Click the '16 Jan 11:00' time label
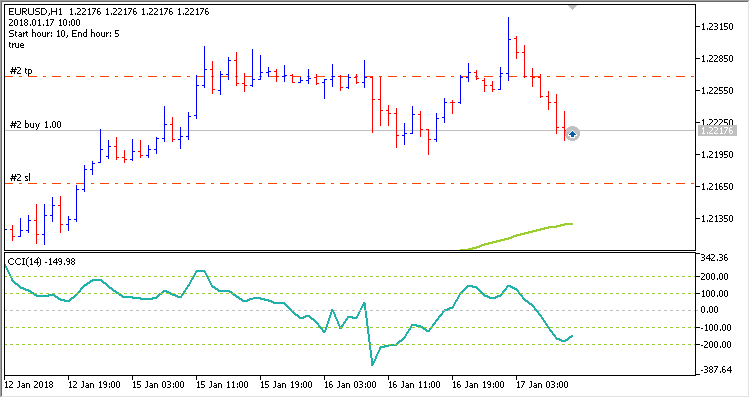Viewport: 750px width, 398px height. point(414,385)
